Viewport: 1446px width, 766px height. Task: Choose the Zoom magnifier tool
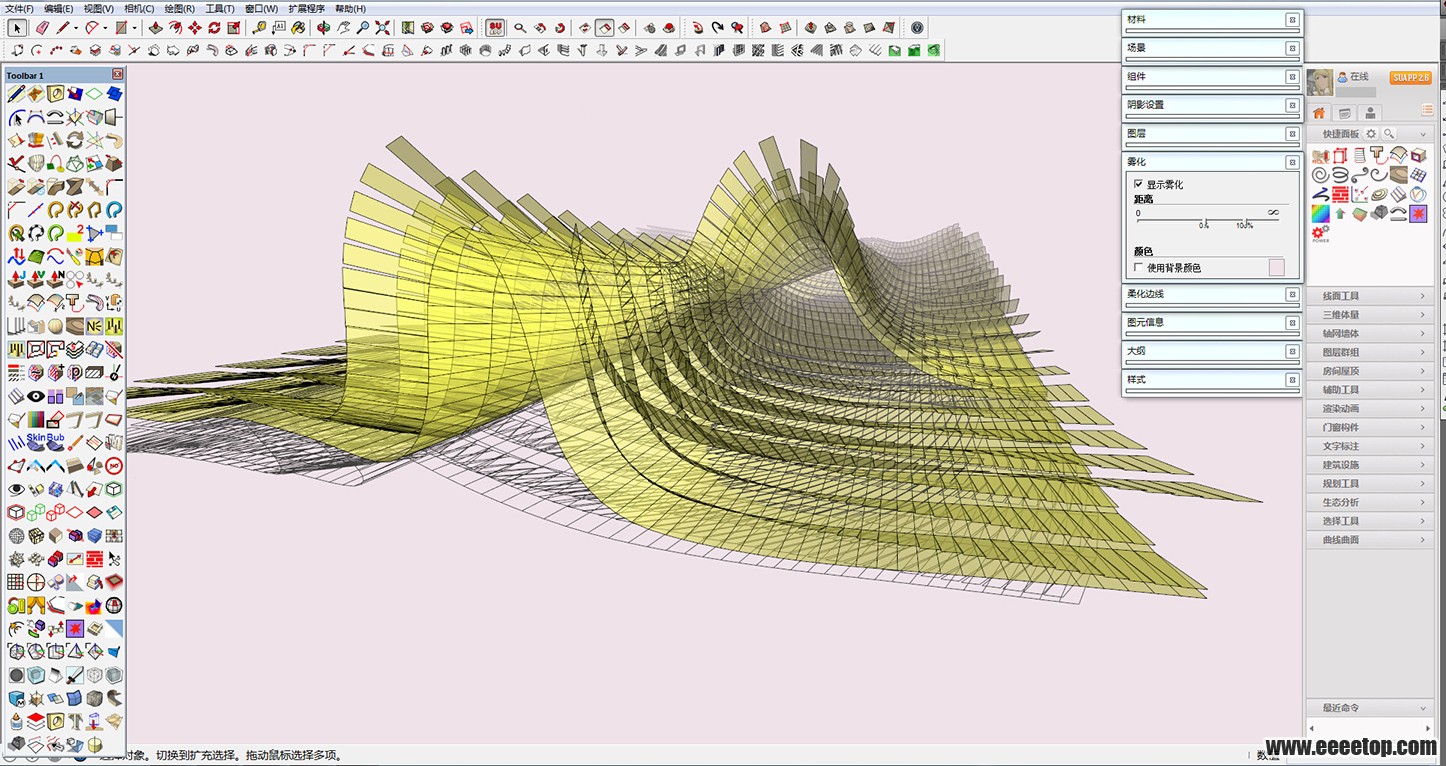point(363,28)
